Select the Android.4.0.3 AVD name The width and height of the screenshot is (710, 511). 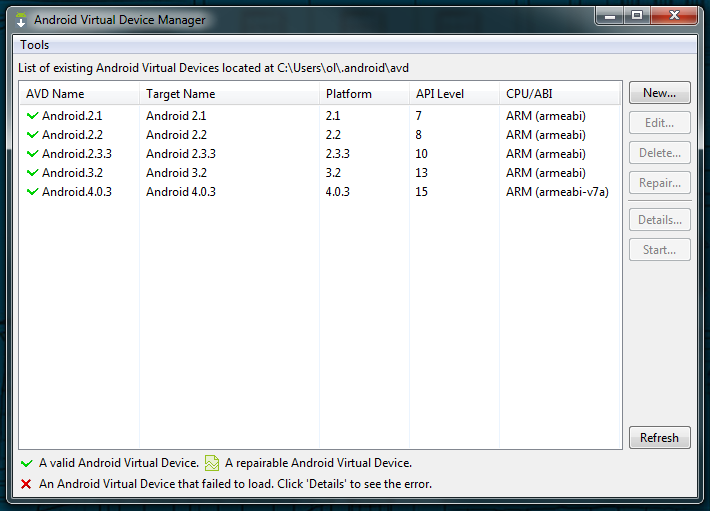(x=77, y=192)
